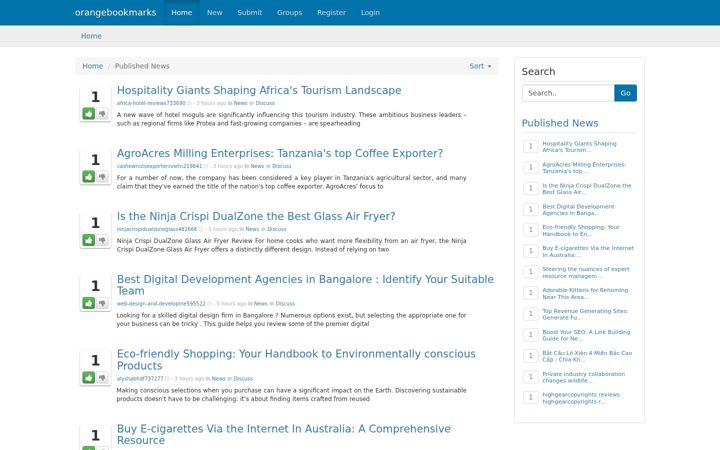
Task: Click News category under Hospitality Giants story
Action: pos(241,103)
